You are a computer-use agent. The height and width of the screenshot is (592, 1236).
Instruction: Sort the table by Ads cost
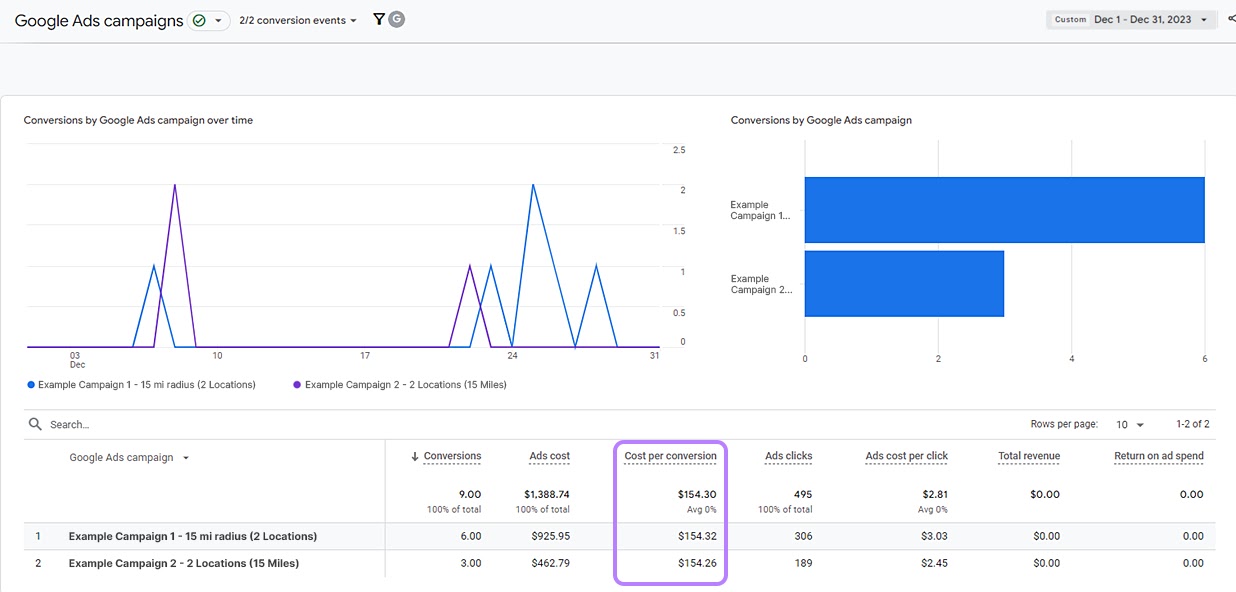pos(549,456)
